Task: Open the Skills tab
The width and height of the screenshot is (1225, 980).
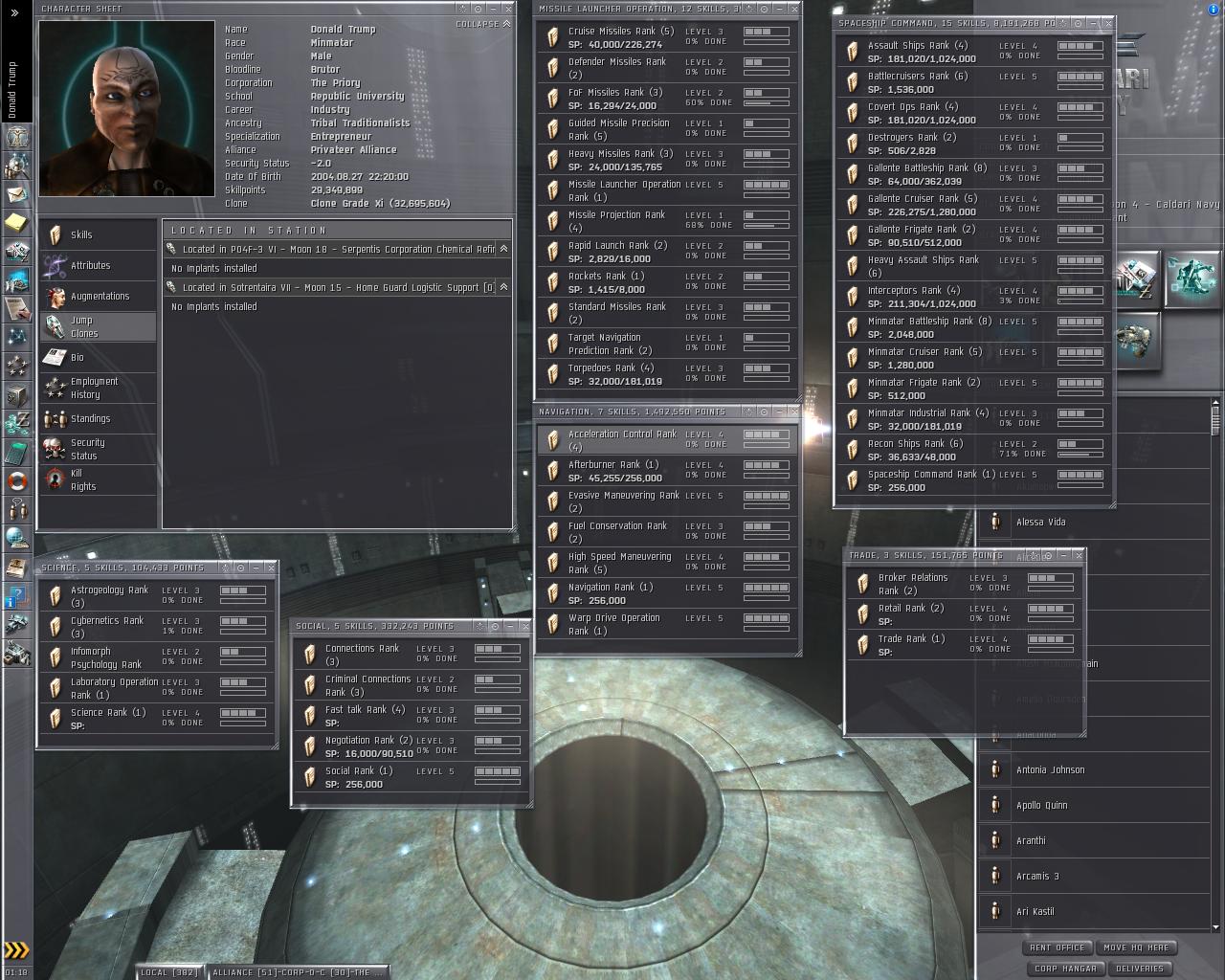Action: point(98,234)
